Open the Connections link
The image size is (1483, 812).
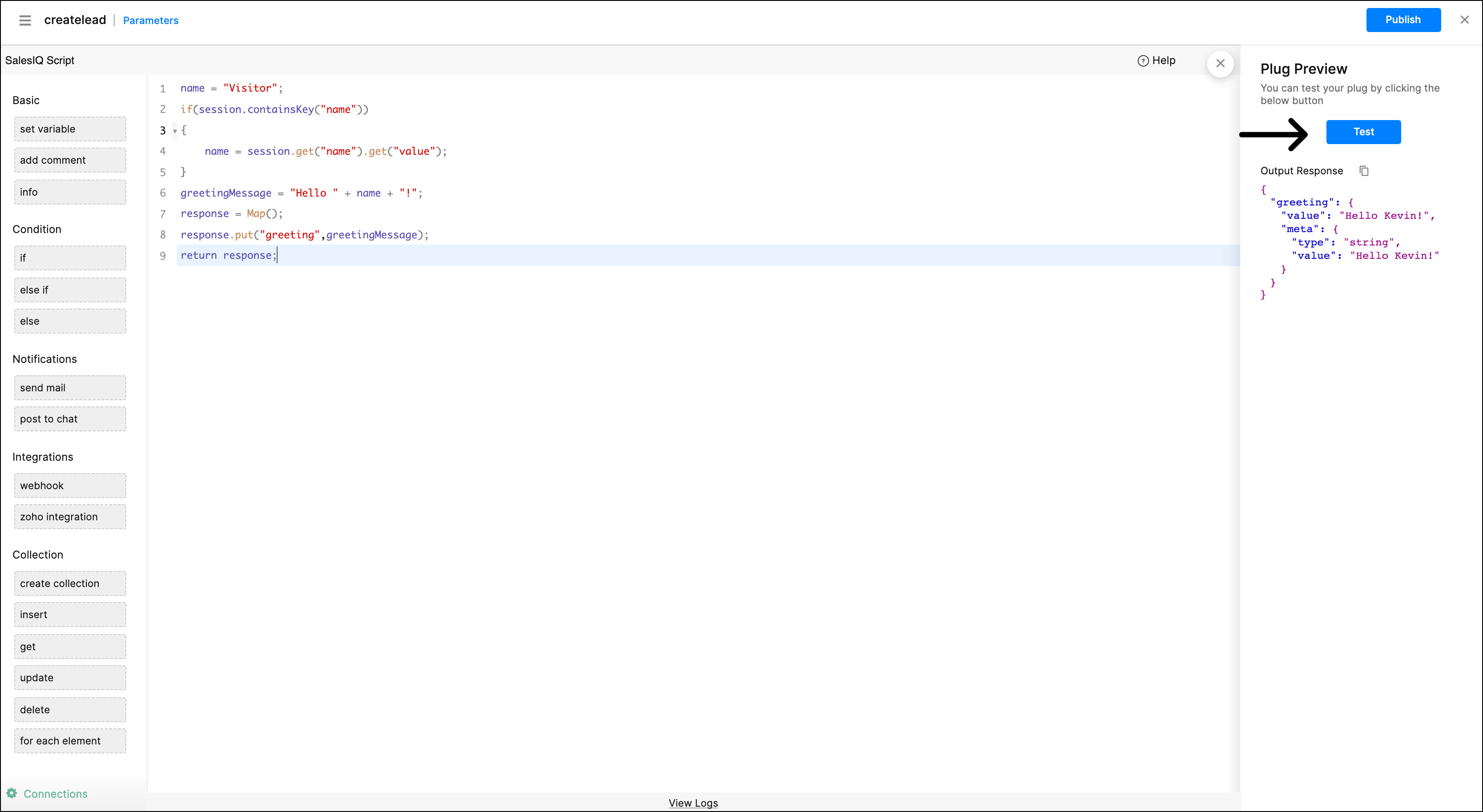[x=55, y=794]
